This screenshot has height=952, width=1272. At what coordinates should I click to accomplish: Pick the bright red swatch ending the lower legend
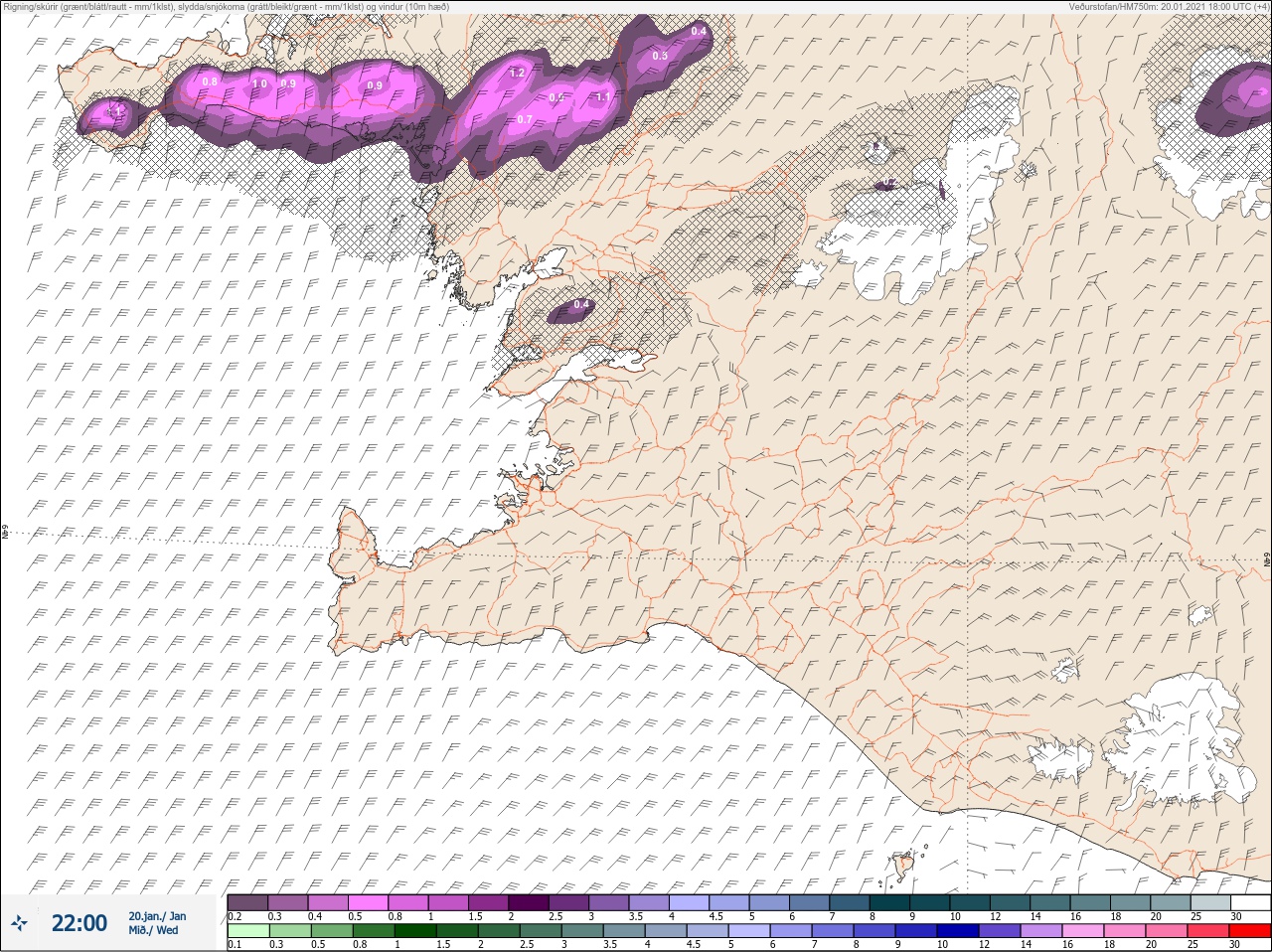[x=1250, y=931]
